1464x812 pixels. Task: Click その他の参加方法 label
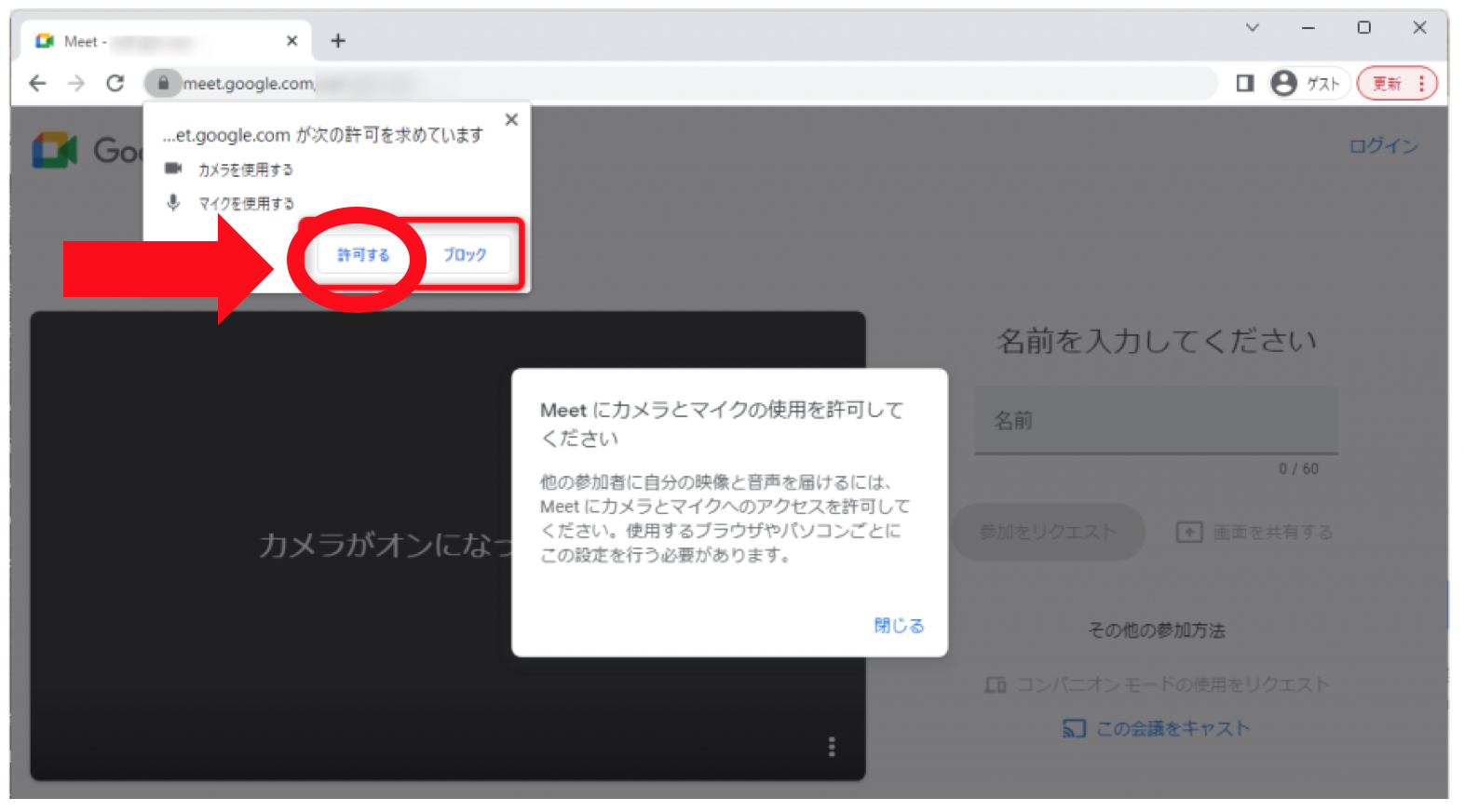pyautogui.click(x=1157, y=630)
